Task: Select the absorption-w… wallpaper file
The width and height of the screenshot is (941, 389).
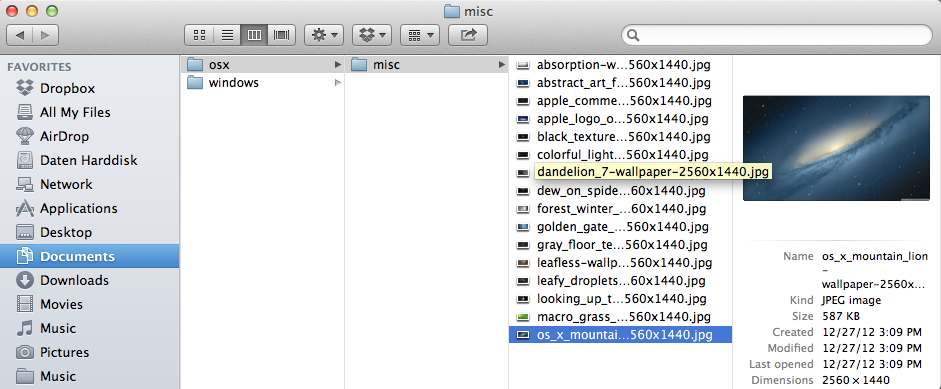Action: click(621, 64)
